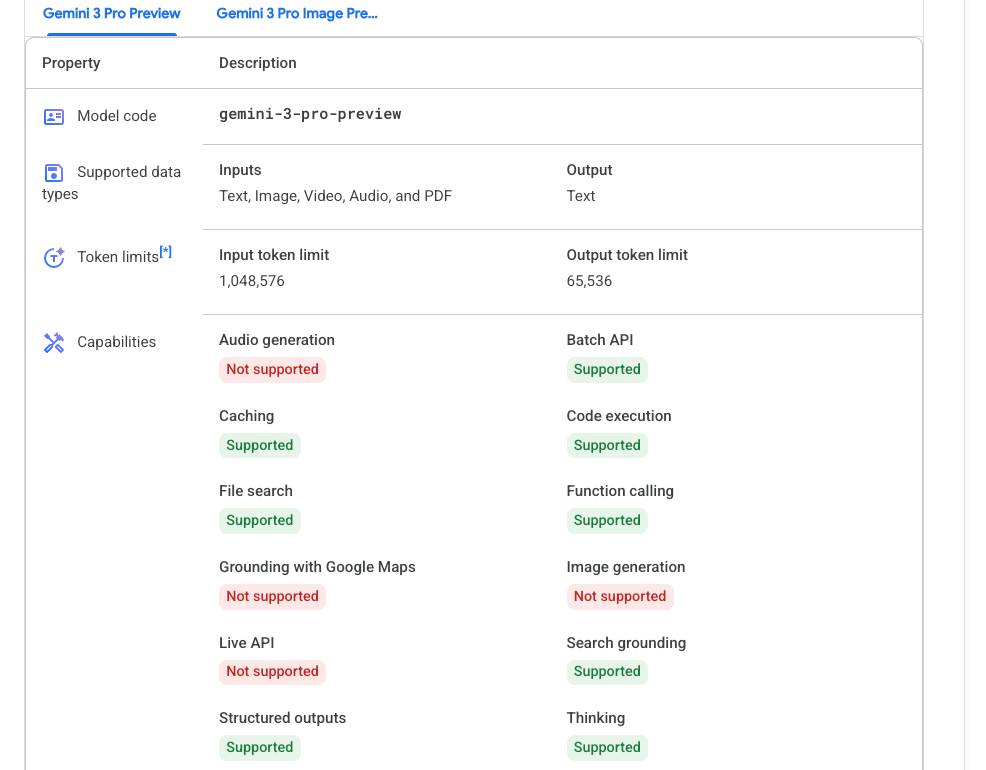This screenshot has width=986, height=770.
Task: Click Supported badge under Function calling
Action: 607,520
